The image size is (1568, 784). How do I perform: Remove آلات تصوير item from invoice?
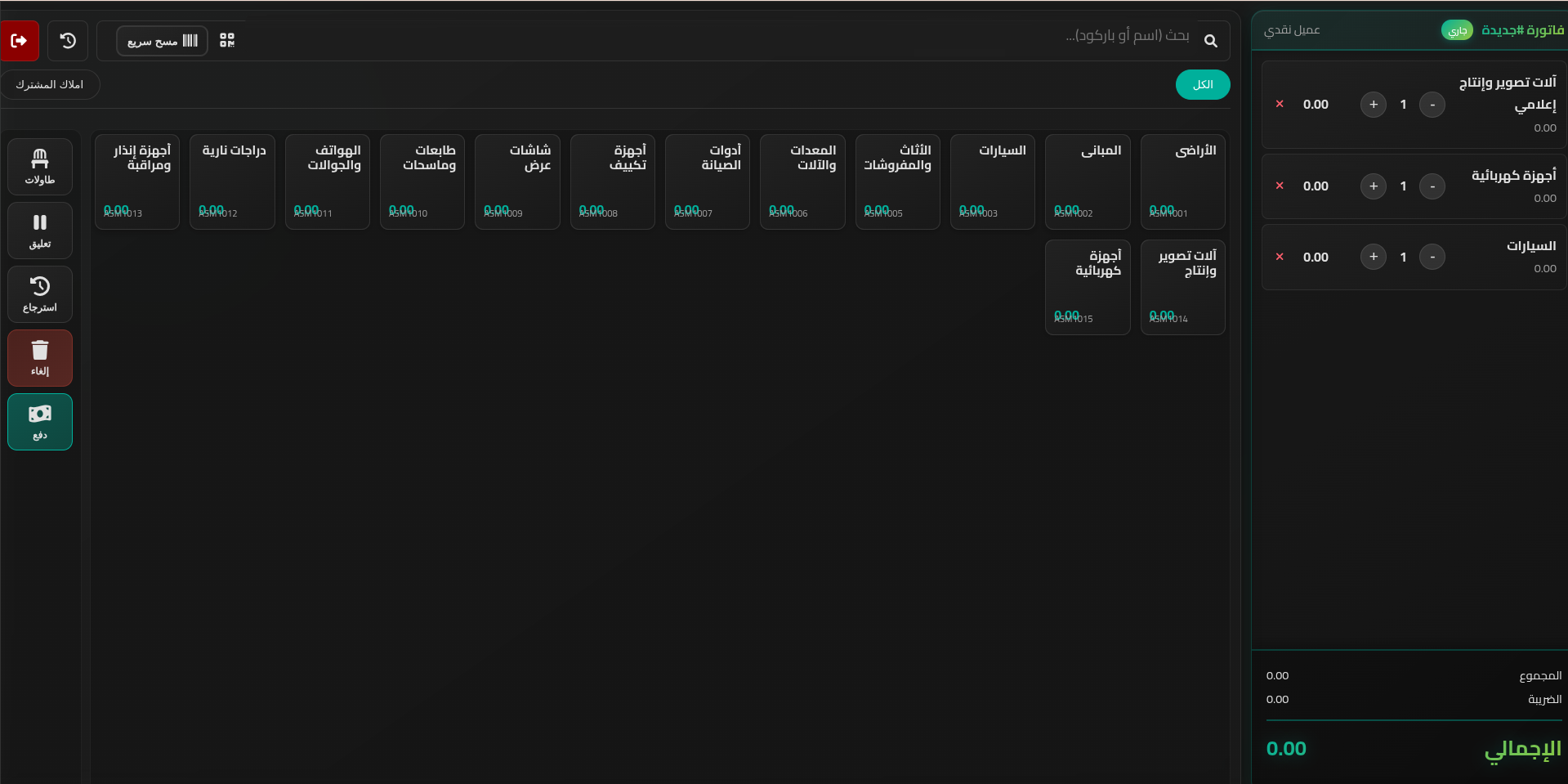coord(1280,105)
